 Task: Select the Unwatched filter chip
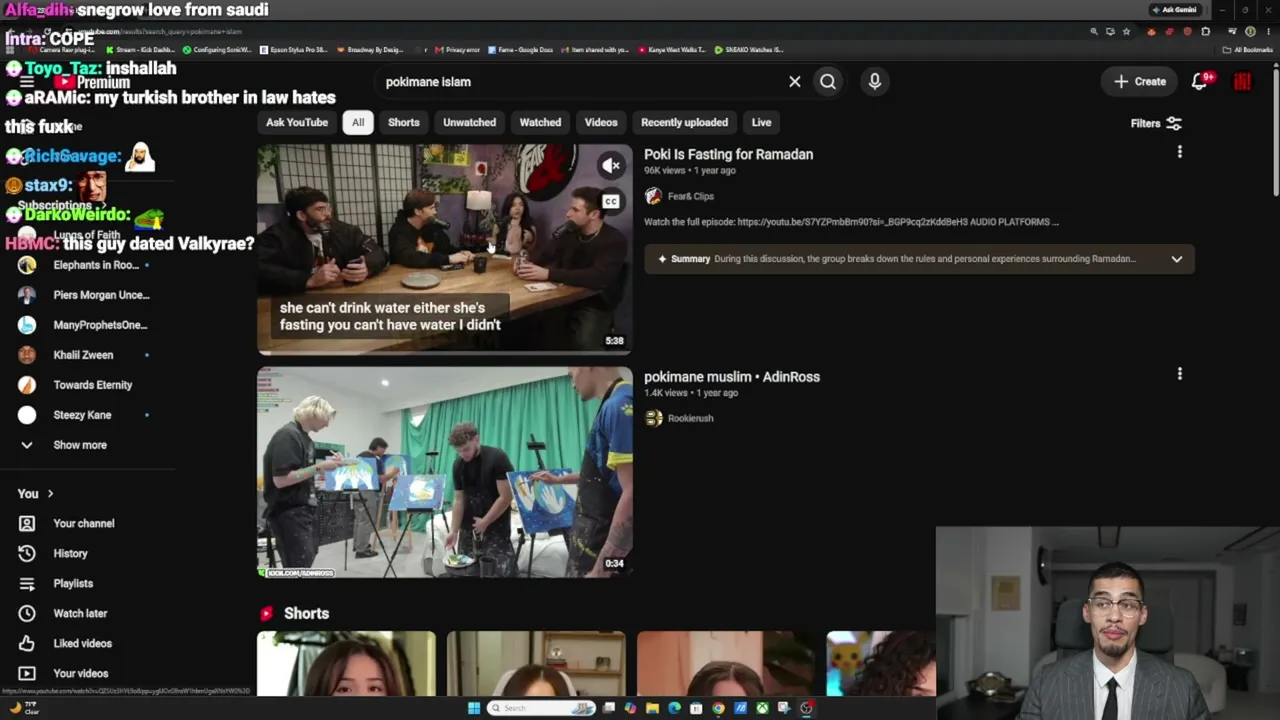(x=469, y=122)
